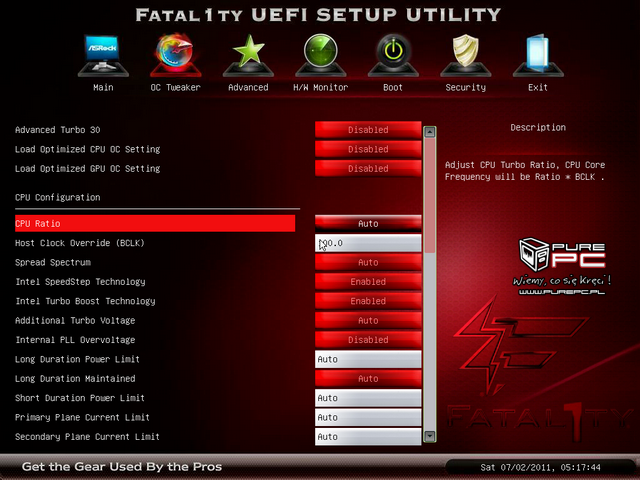Select the Long Duration Power Limit label
This screenshot has width=640, height=480.
tap(78, 359)
